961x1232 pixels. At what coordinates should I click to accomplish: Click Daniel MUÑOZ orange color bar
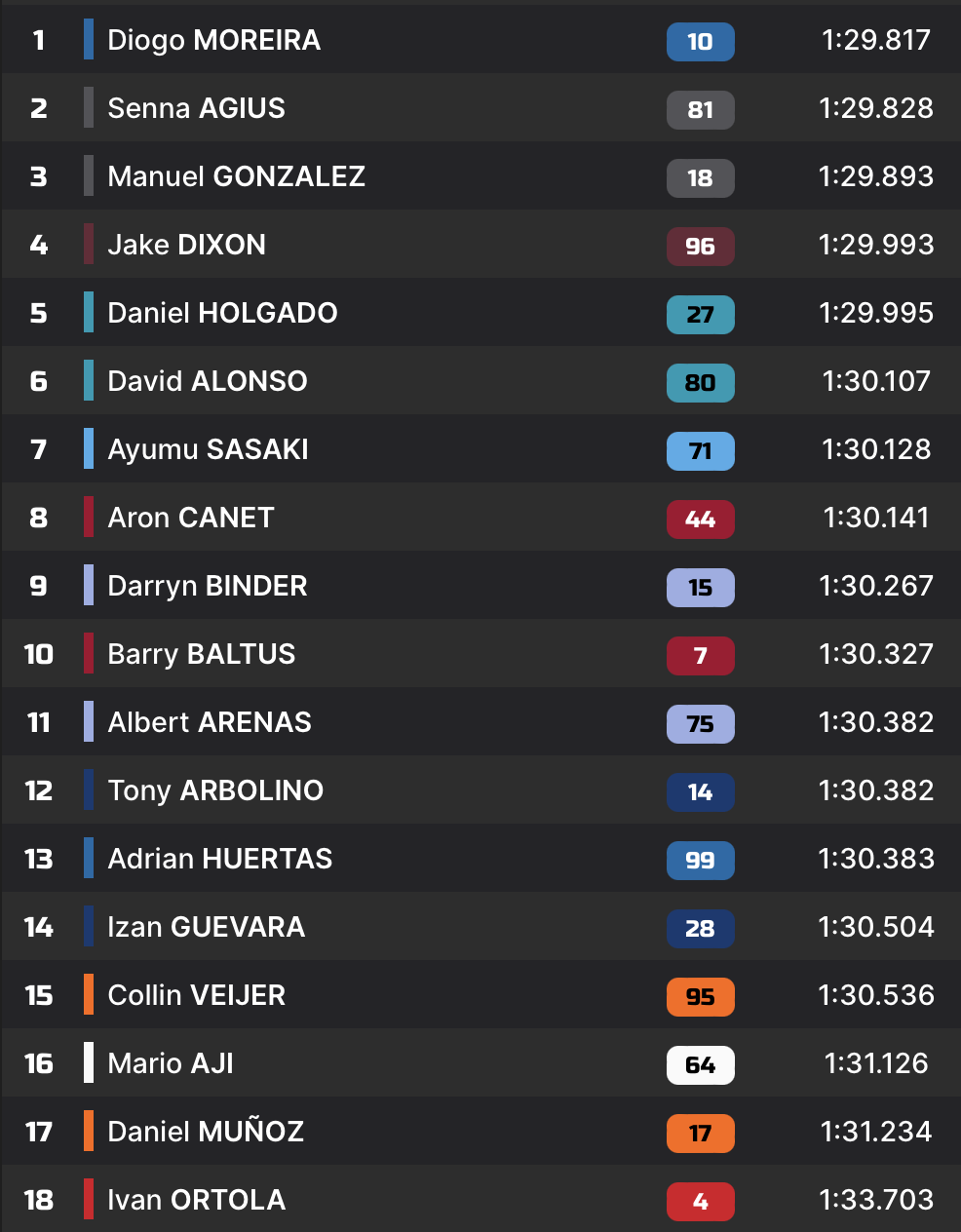point(89,1132)
